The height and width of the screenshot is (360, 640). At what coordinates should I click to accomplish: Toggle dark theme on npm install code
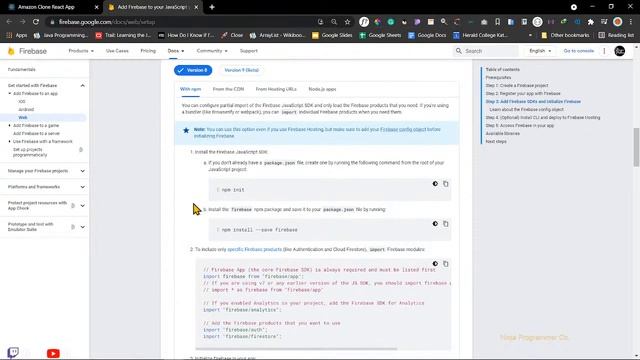click(x=435, y=224)
